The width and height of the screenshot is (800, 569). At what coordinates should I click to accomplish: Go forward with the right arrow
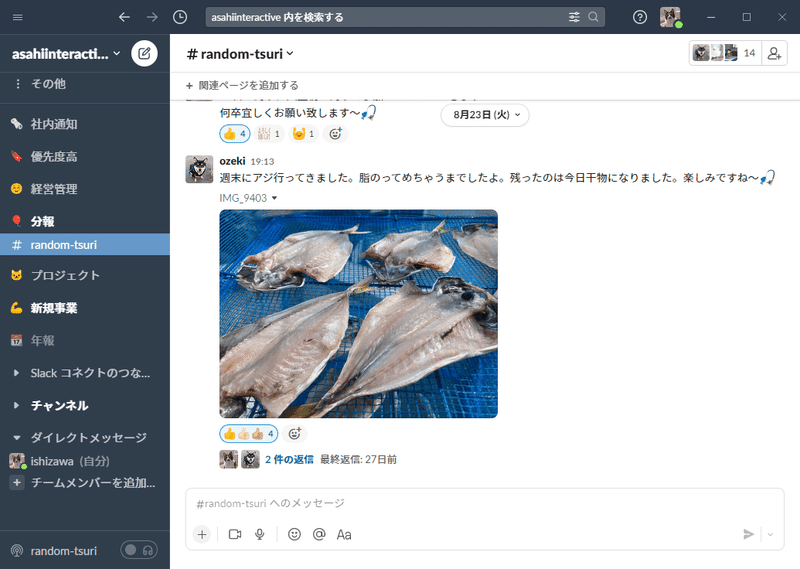152,17
